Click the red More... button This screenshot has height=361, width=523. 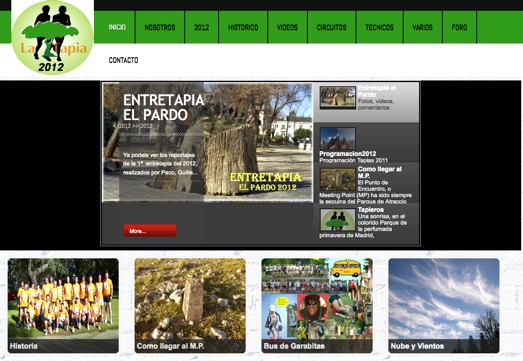tap(150, 231)
